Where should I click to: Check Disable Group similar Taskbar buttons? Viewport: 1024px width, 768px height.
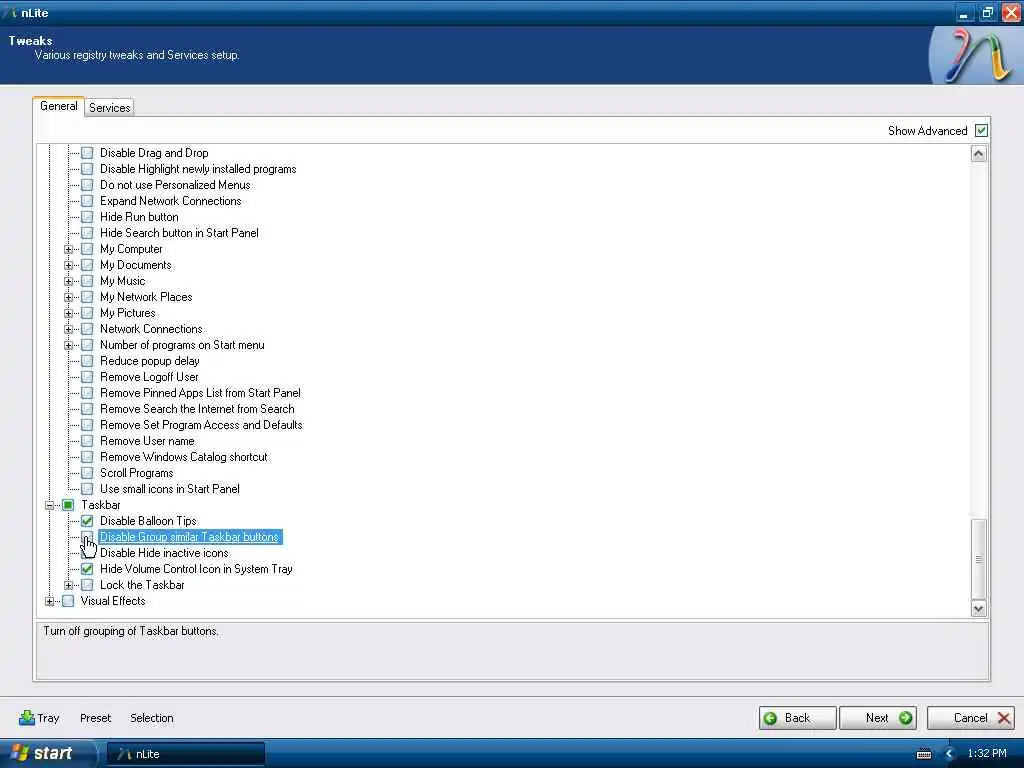[x=87, y=537]
